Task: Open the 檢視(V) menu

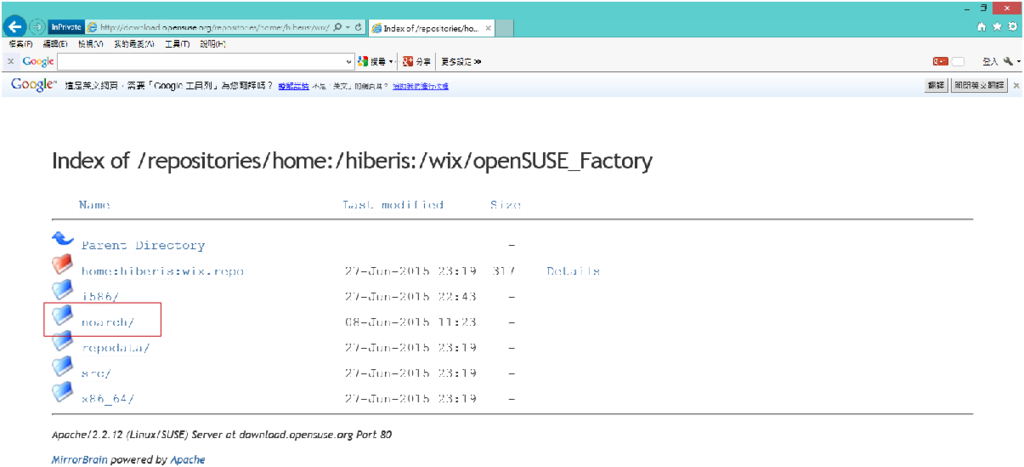Action: point(91,44)
